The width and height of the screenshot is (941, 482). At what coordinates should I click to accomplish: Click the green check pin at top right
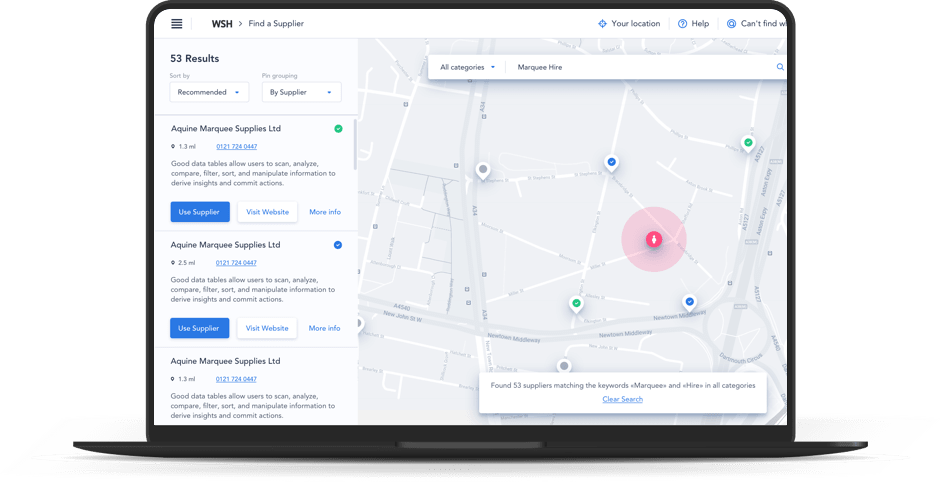[x=747, y=143]
